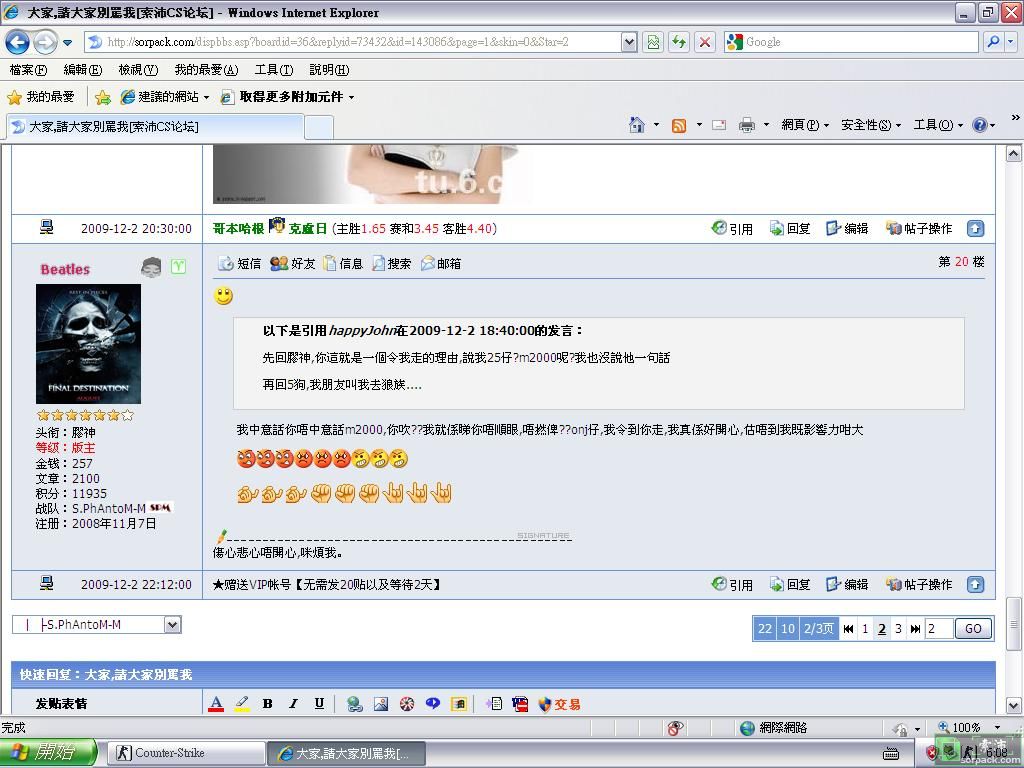The width and height of the screenshot is (1024, 768).
Task: Switch to Counter-Strike in the taskbar
Action: coord(186,753)
